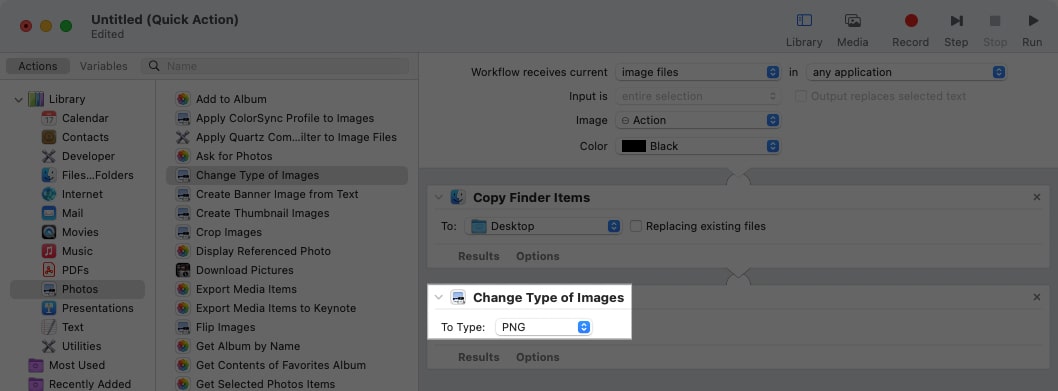Select the Utilities category icon
This screenshot has width=1058, height=391.
tap(49, 346)
